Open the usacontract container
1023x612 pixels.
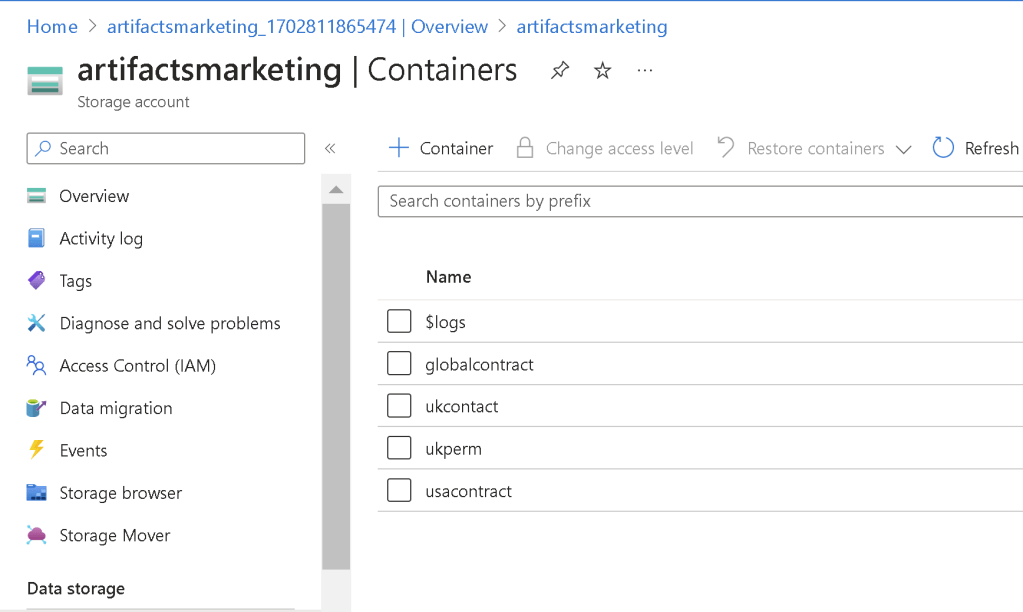[468, 491]
